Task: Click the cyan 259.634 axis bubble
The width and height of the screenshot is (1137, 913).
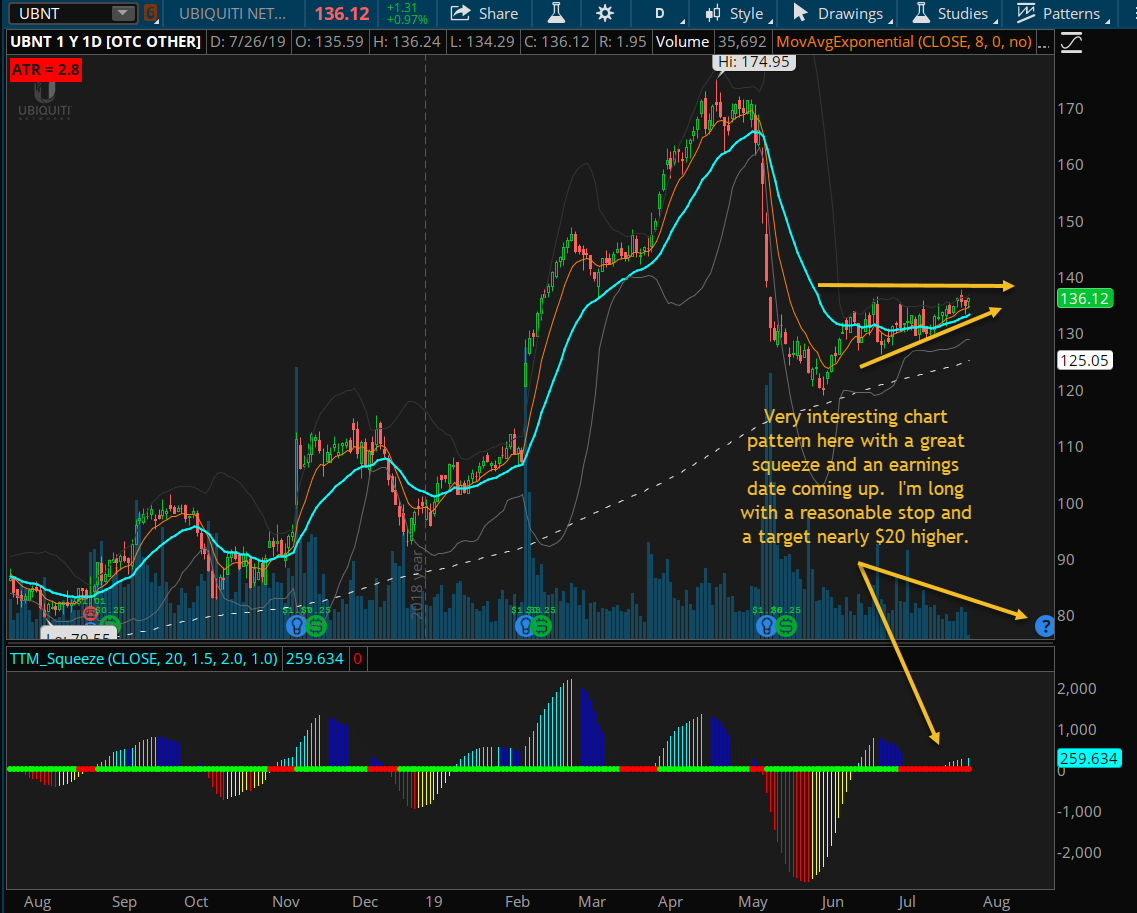Action: pyautogui.click(x=1089, y=759)
